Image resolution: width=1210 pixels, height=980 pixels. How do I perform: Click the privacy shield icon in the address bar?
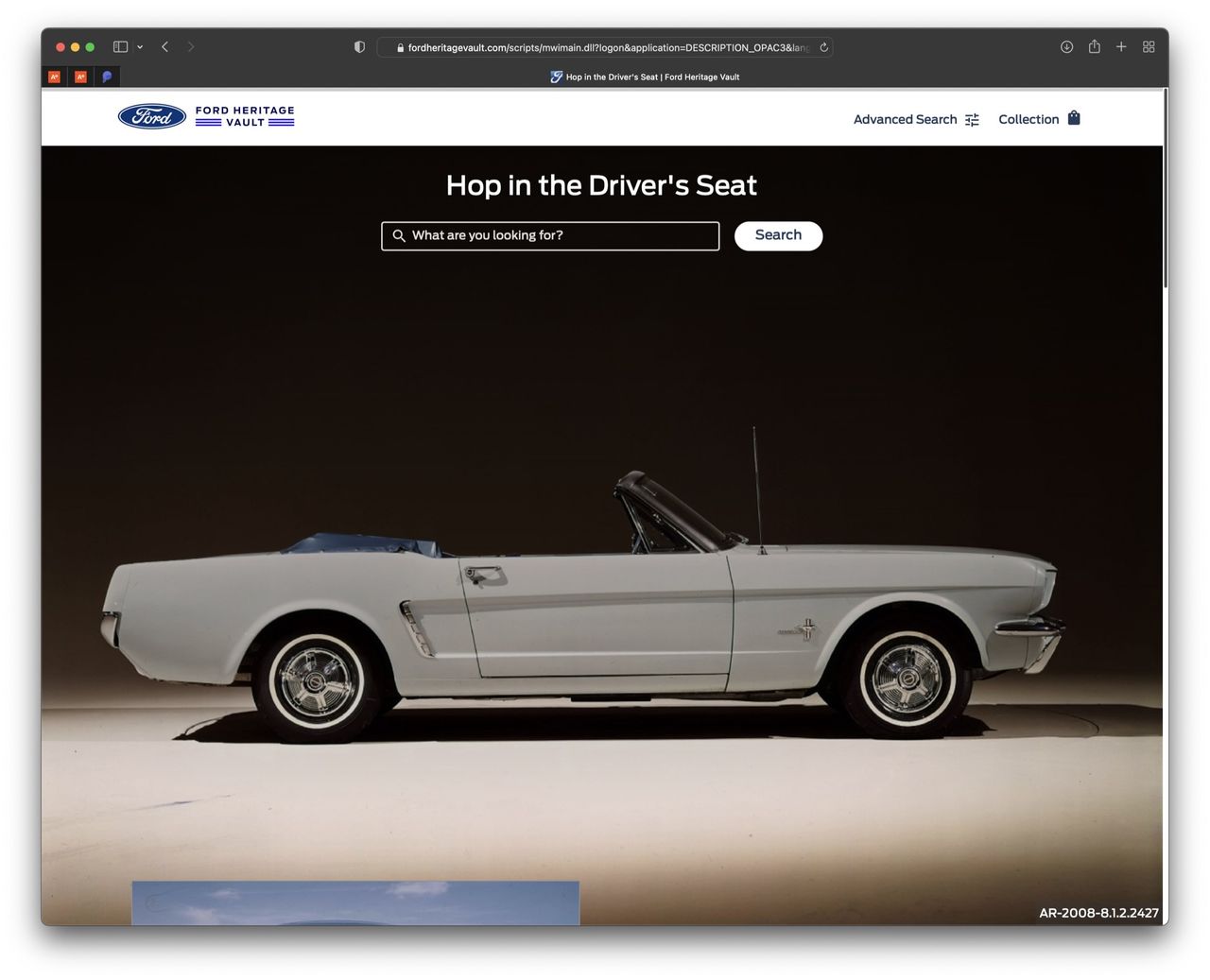pos(359,46)
